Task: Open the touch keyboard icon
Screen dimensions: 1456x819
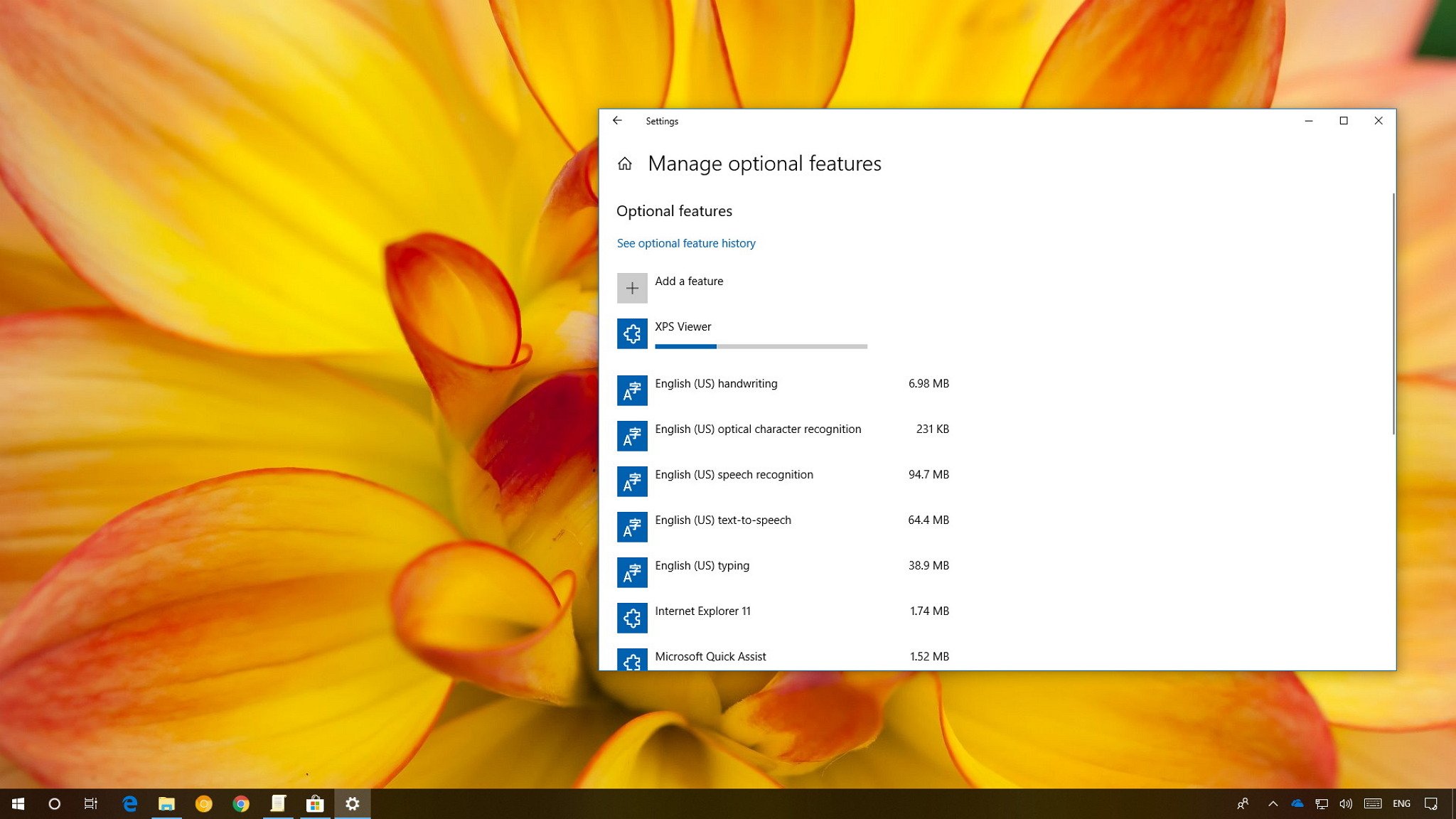Action: [x=1373, y=804]
